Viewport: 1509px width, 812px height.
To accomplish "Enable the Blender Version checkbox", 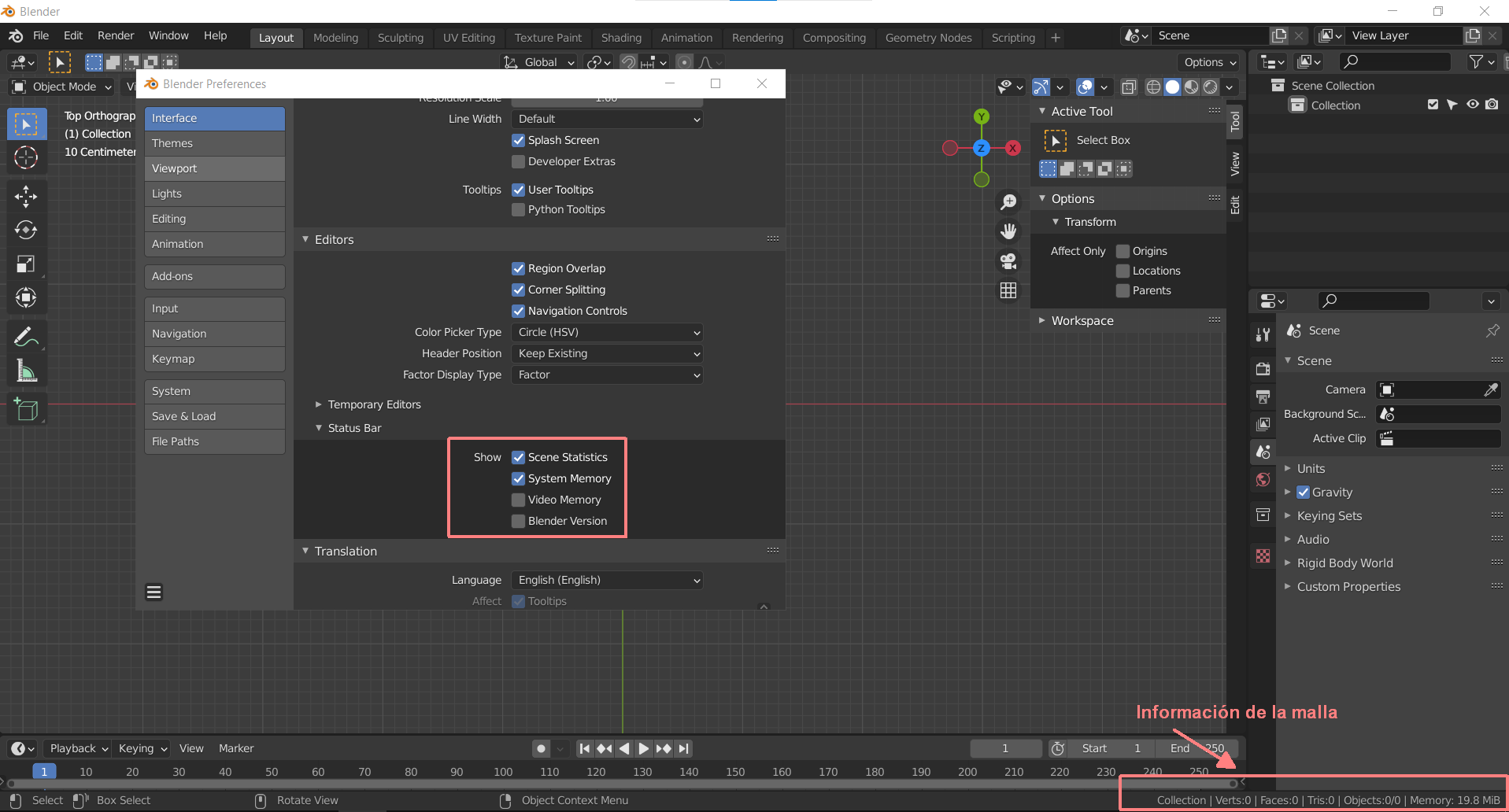I will [x=519, y=521].
